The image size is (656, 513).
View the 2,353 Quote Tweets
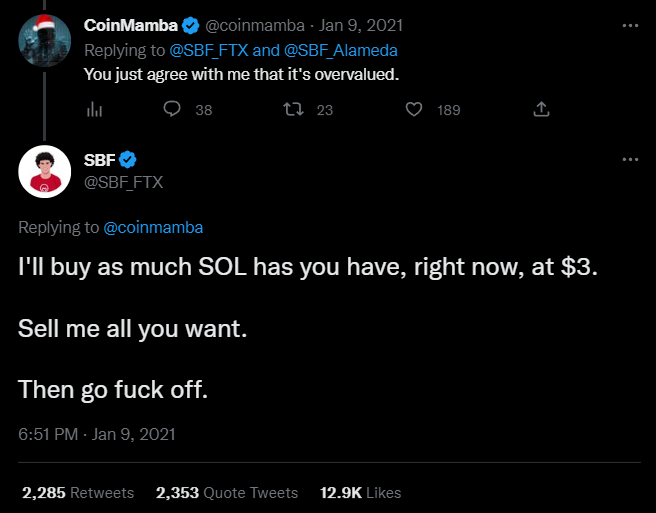[x=227, y=492]
